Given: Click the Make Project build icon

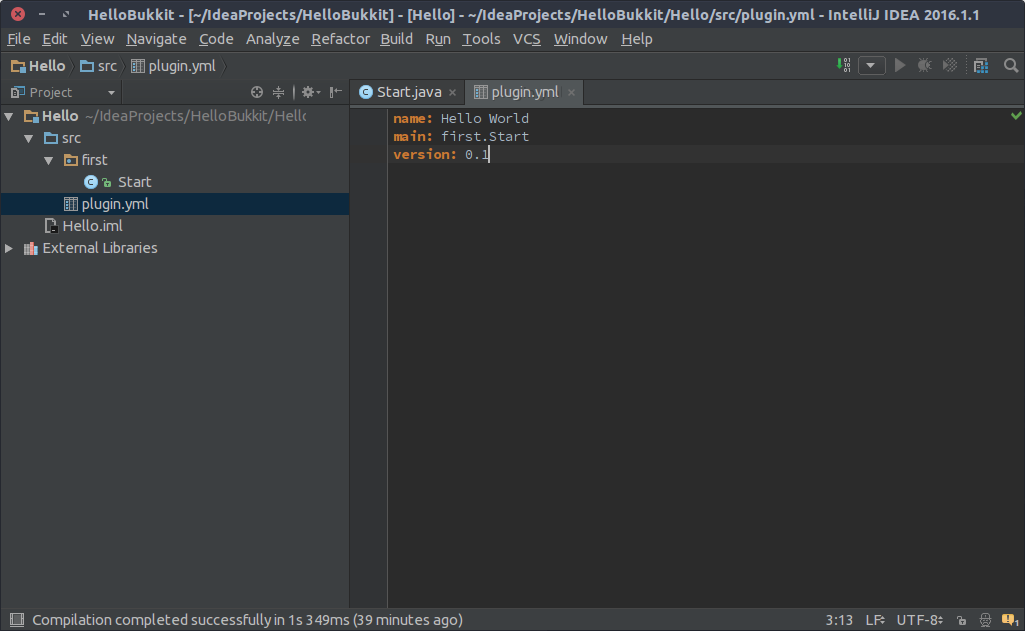Looking at the screenshot, I should [x=845, y=65].
